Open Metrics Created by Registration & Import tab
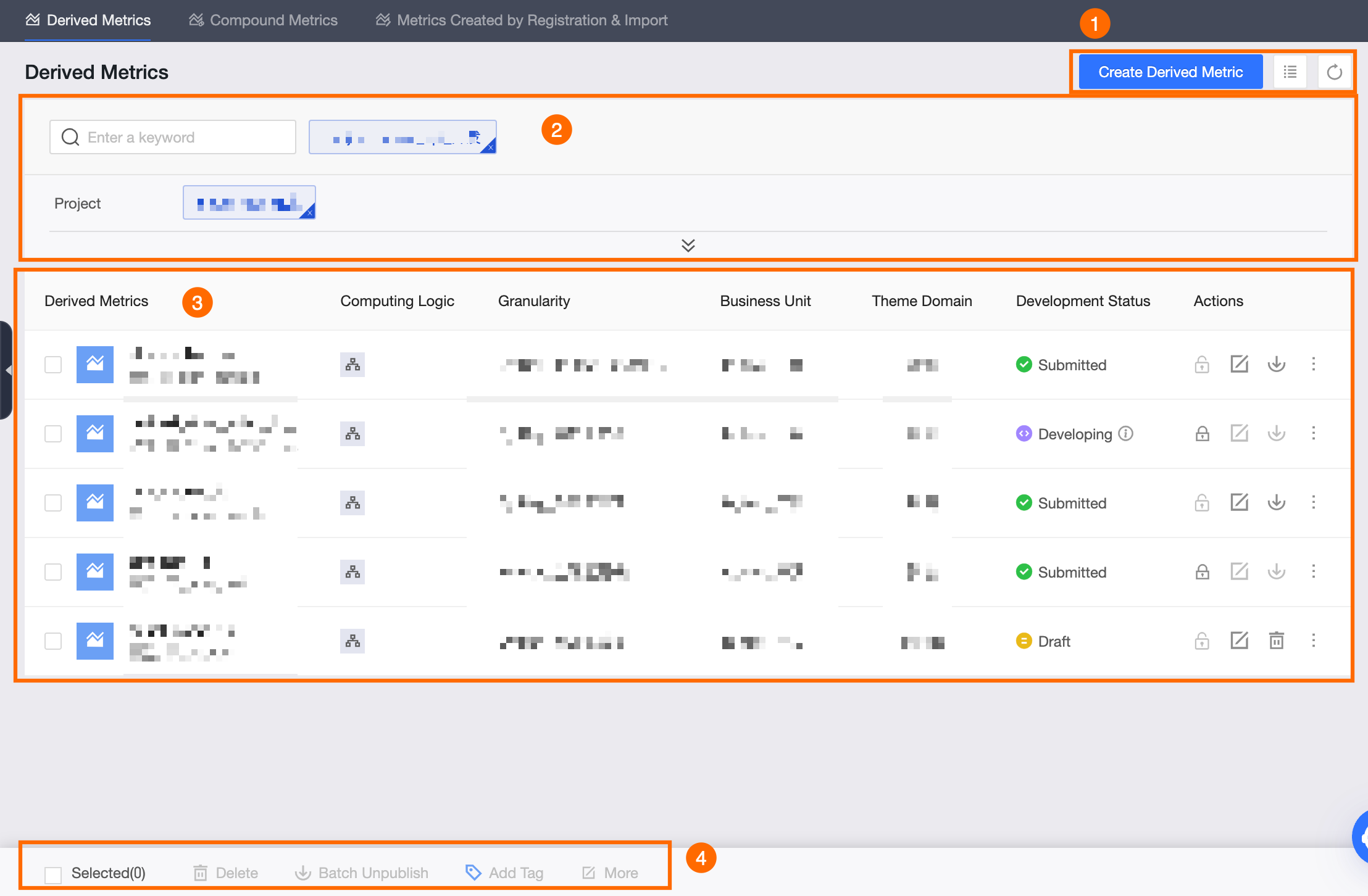 click(522, 20)
